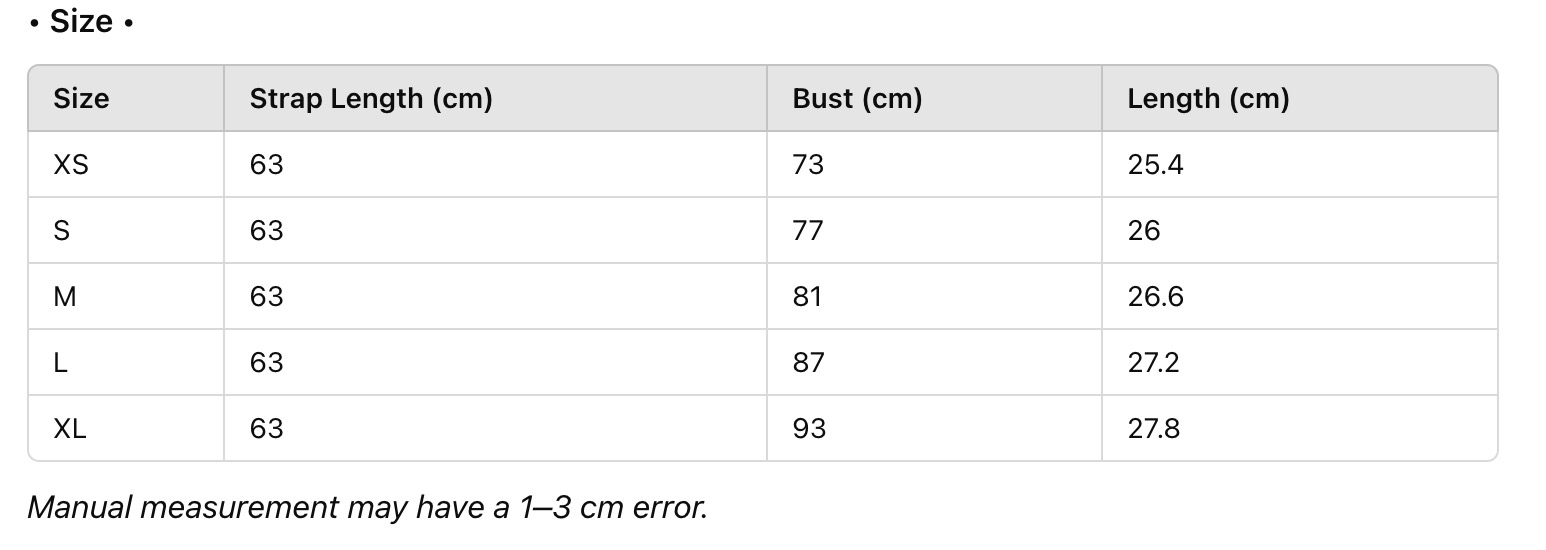Click the strap length 63 in XS row
Screen dimensions: 1546x550
[x=267, y=165]
